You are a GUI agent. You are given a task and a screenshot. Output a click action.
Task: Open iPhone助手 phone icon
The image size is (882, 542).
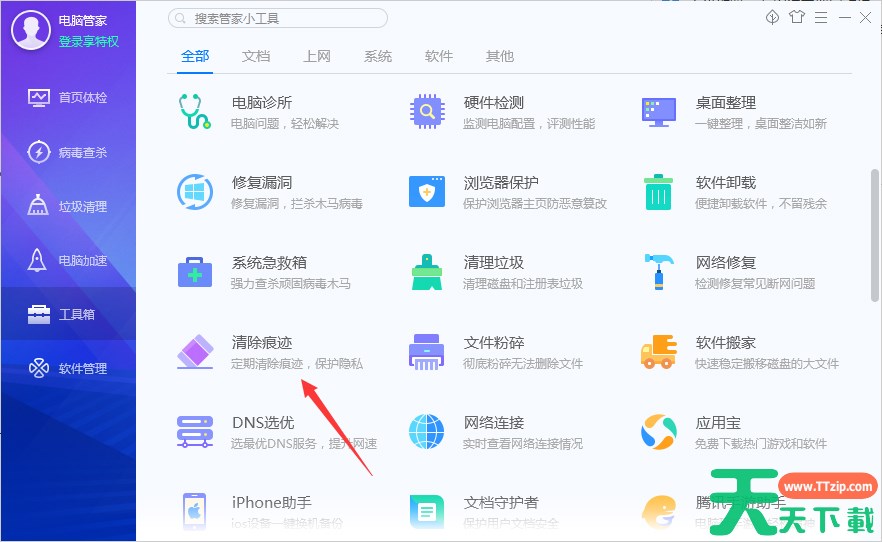coord(195,511)
